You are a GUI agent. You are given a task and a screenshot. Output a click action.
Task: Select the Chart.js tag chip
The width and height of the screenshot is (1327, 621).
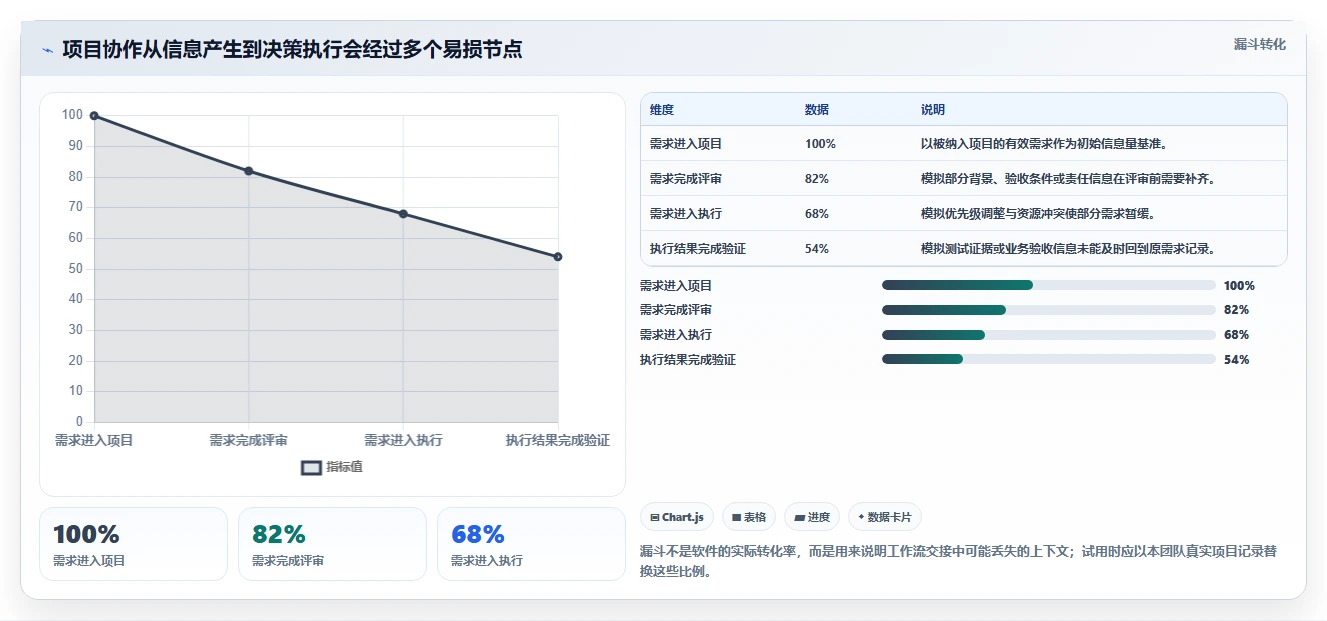[x=677, y=517]
